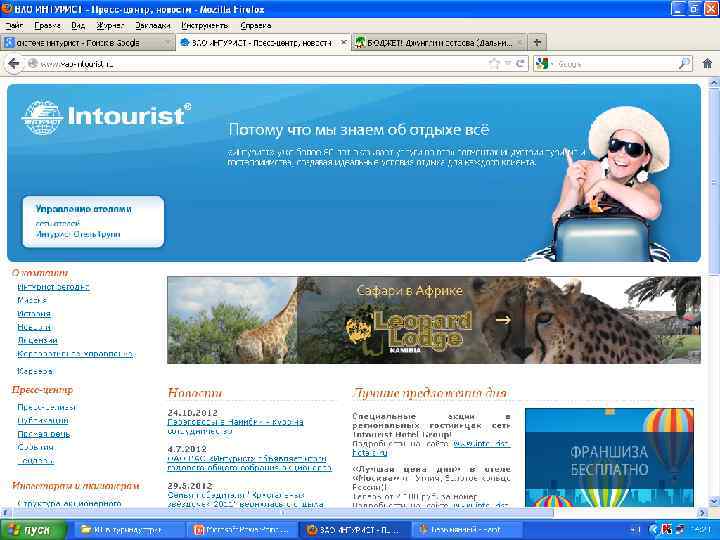720x540 pixels.
Task: Open the hotel group website link in offers
Action: tap(481, 444)
